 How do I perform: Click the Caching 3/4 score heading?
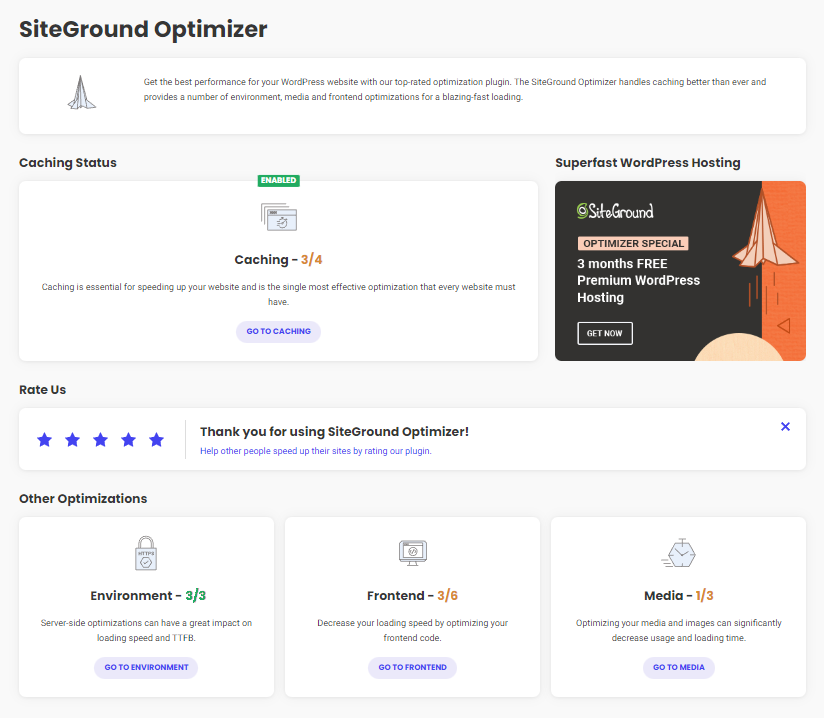click(x=278, y=259)
